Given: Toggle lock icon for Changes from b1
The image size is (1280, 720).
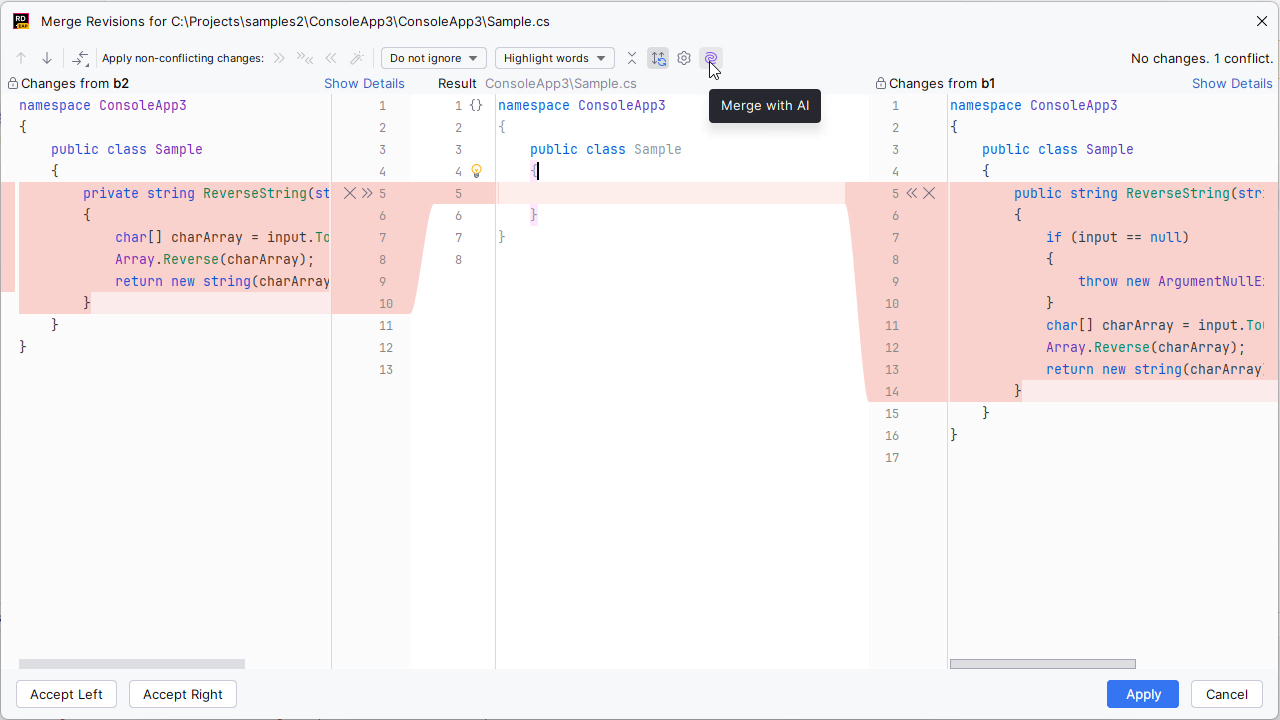Looking at the screenshot, I should tap(881, 84).
